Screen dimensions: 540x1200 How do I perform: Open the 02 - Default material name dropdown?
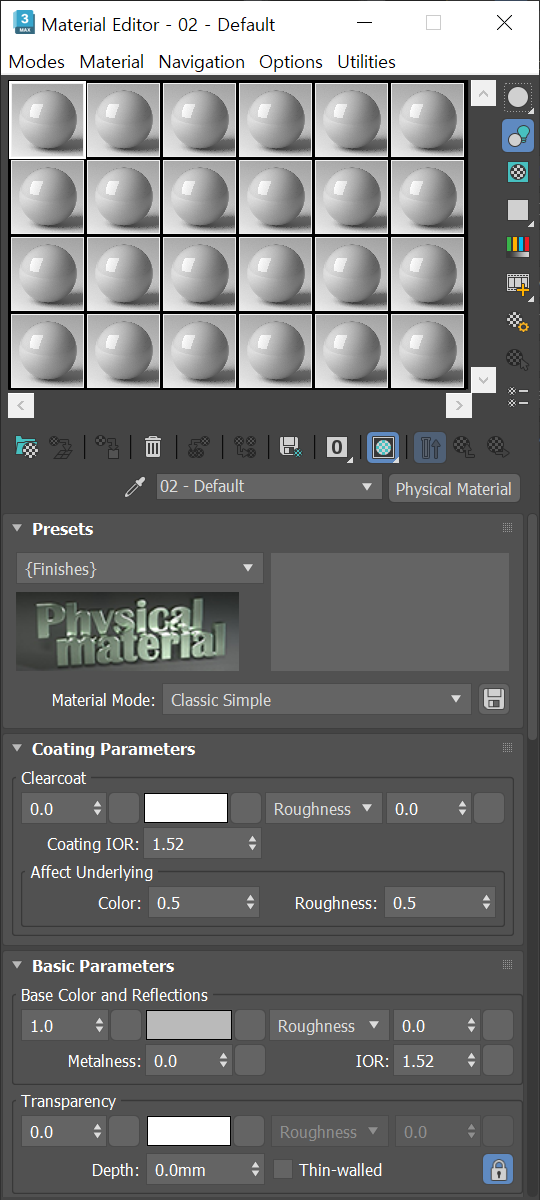(x=269, y=487)
